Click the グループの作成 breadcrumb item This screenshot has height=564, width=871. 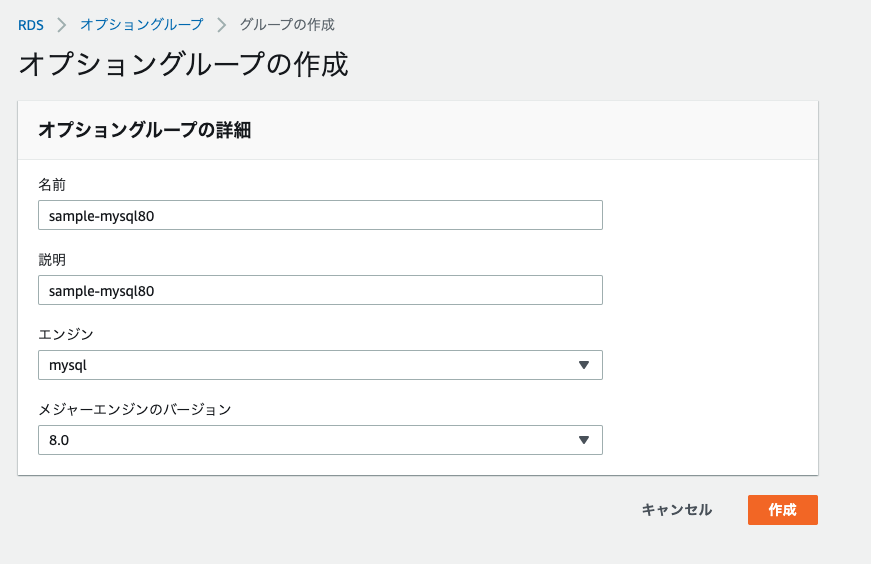click(x=287, y=23)
